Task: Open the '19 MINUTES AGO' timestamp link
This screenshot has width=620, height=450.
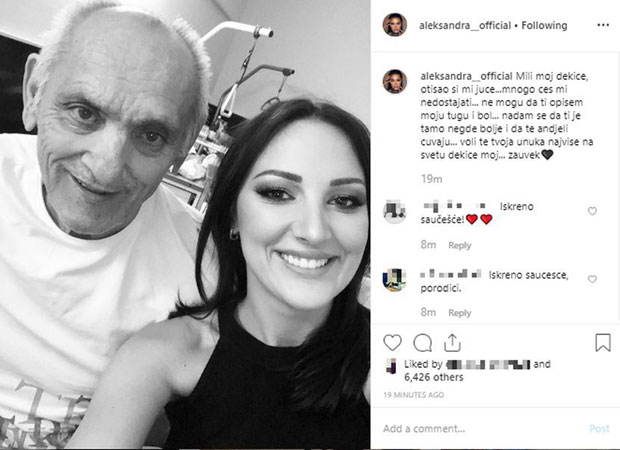Action: (414, 395)
